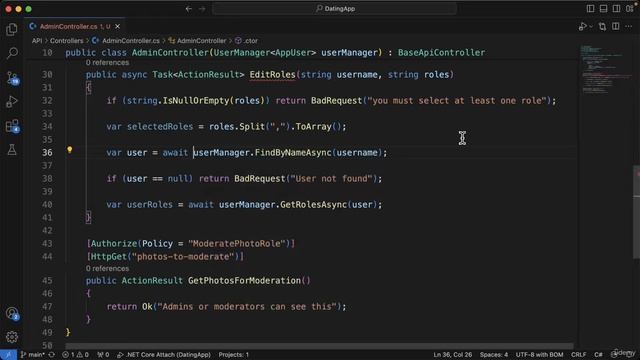Click the FindByNameAsync method call
This screenshot has width=640, height=360.
coord(293,153)
